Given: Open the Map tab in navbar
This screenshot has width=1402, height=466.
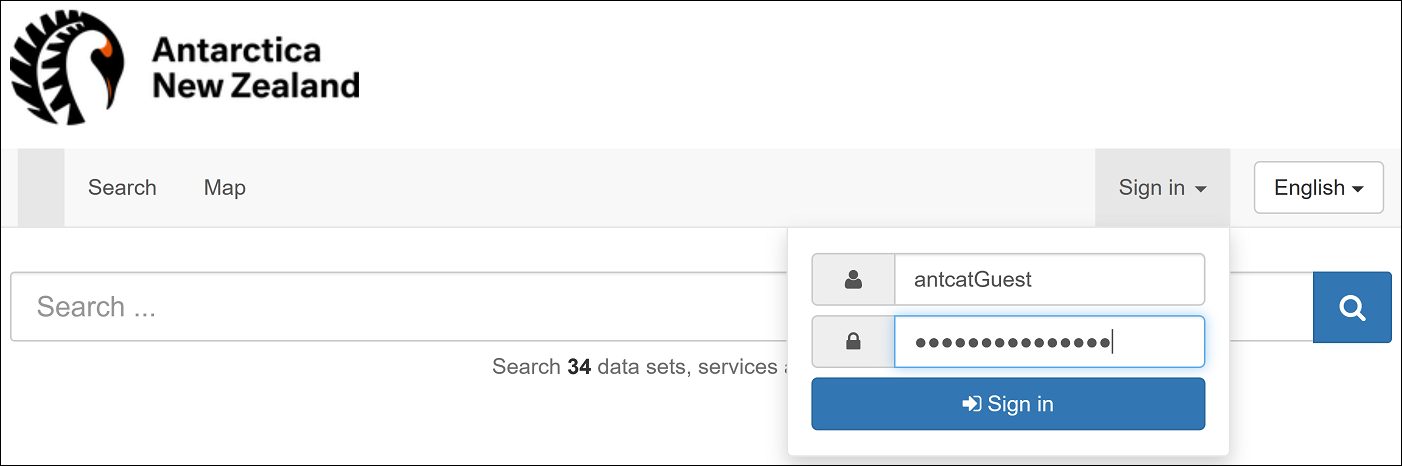Looking at the screenshot, I should coord(225,187).
